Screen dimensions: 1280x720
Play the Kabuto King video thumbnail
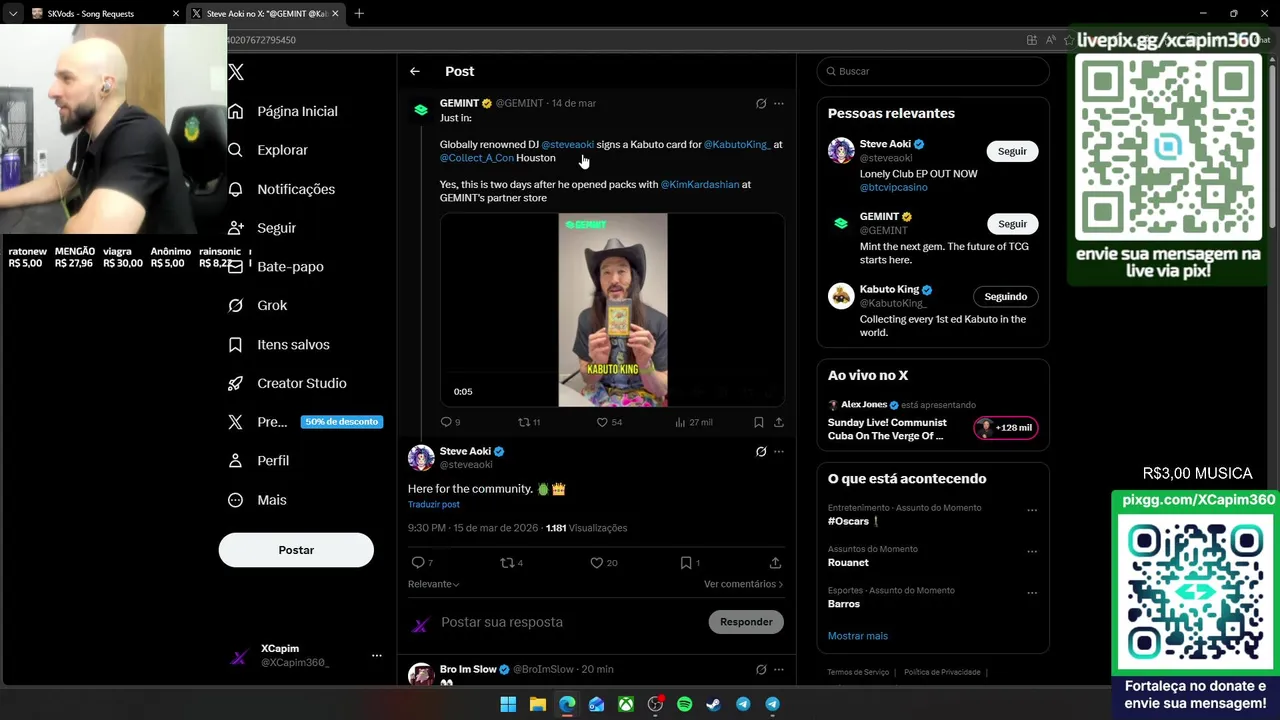point(612,310)
